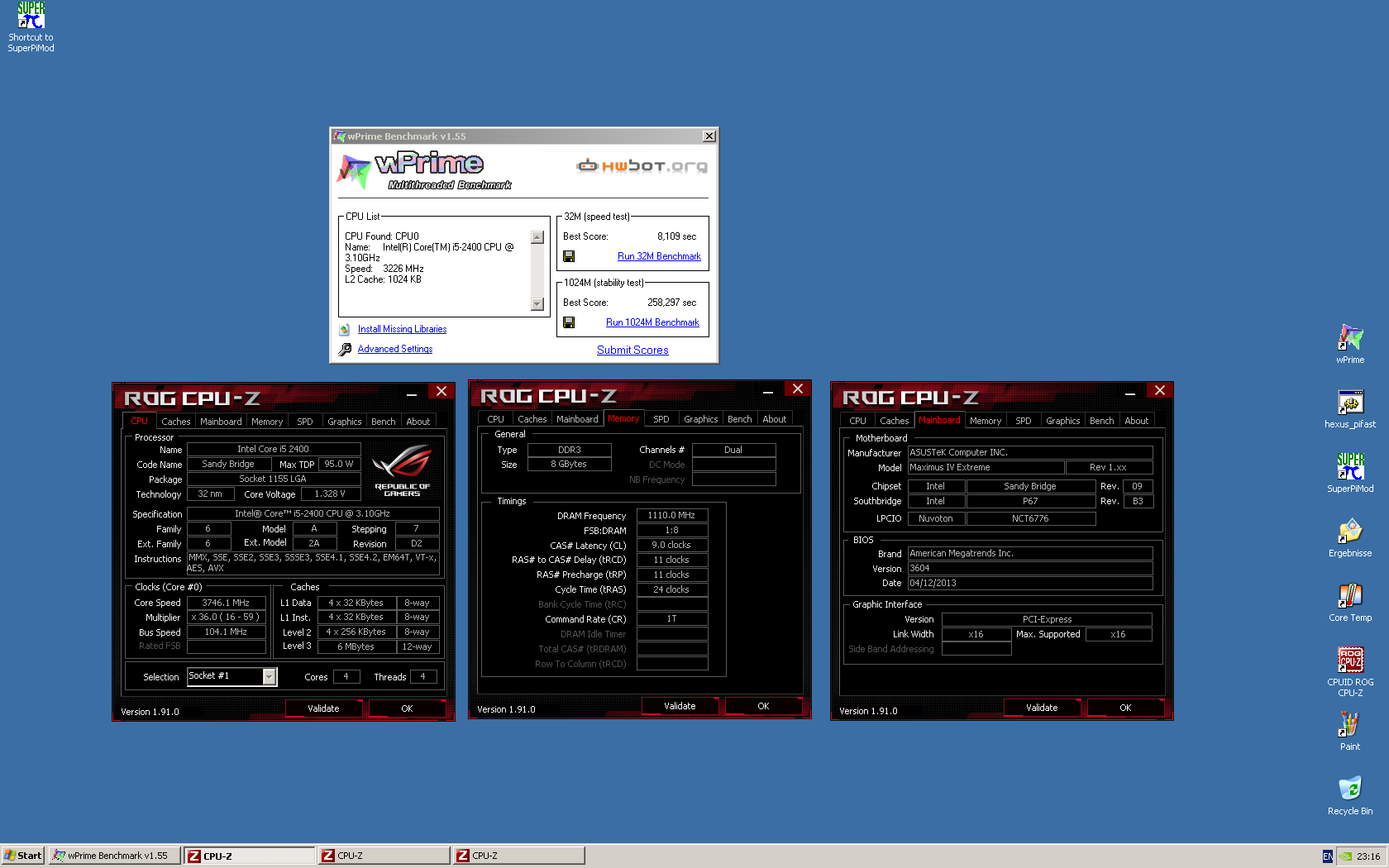The image size is (1389, 868).
Task: Click the DRAM Frequency value 1110.0 MHz
Action: [x=671, y=515]
